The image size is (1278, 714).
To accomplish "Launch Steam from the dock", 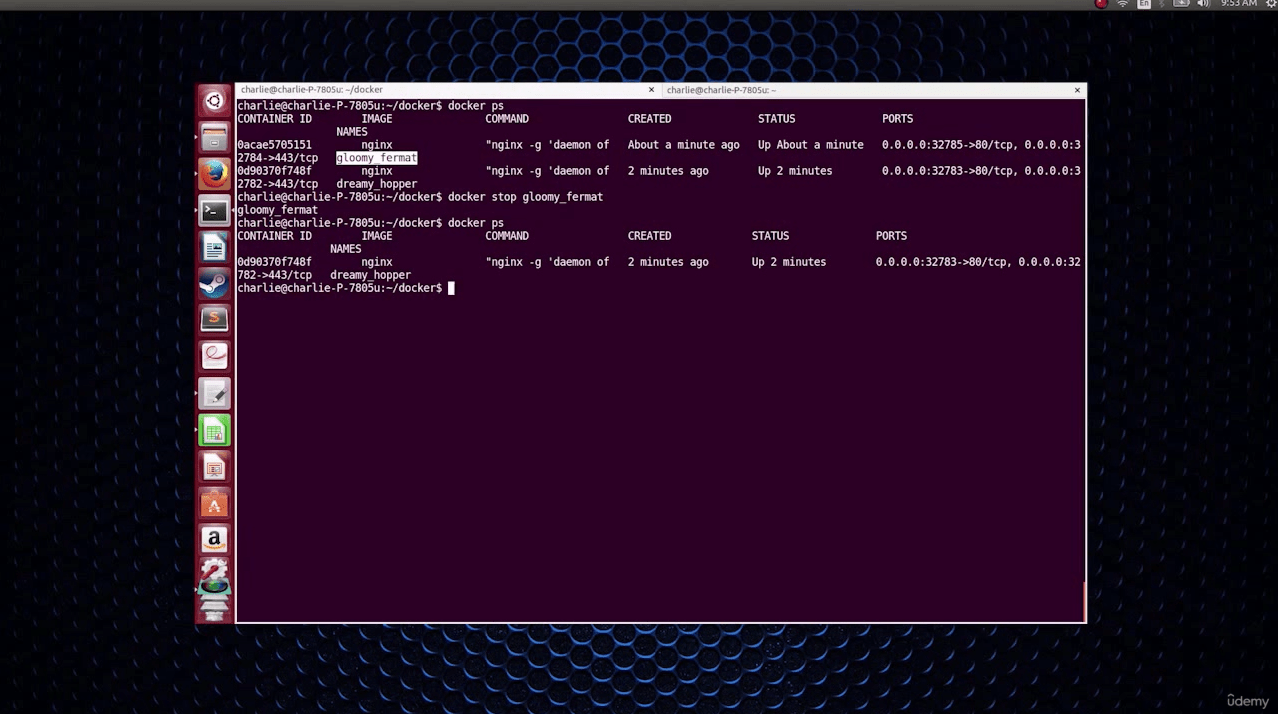I will click(x=214, y=284).
